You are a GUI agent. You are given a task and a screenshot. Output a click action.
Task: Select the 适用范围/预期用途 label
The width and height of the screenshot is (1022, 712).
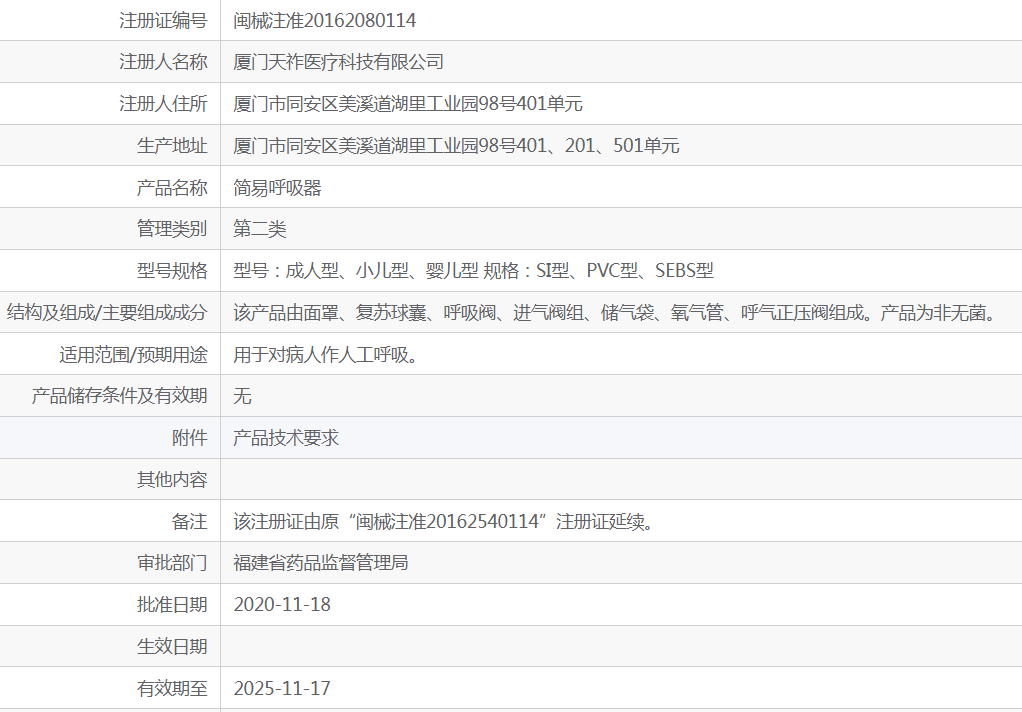coord(133,355)
